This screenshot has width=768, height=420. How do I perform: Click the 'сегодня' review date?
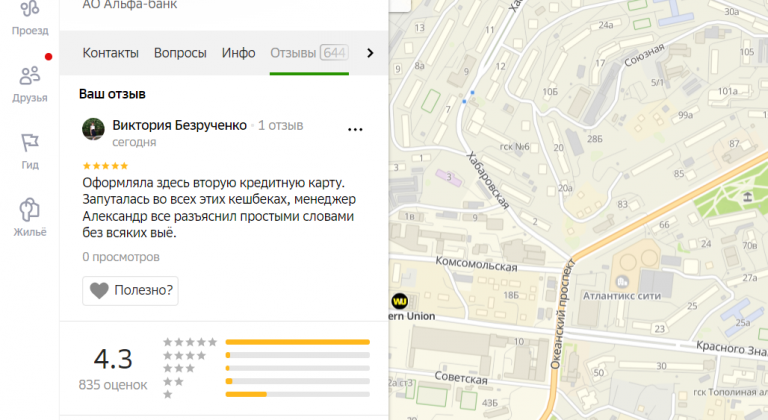134,142
